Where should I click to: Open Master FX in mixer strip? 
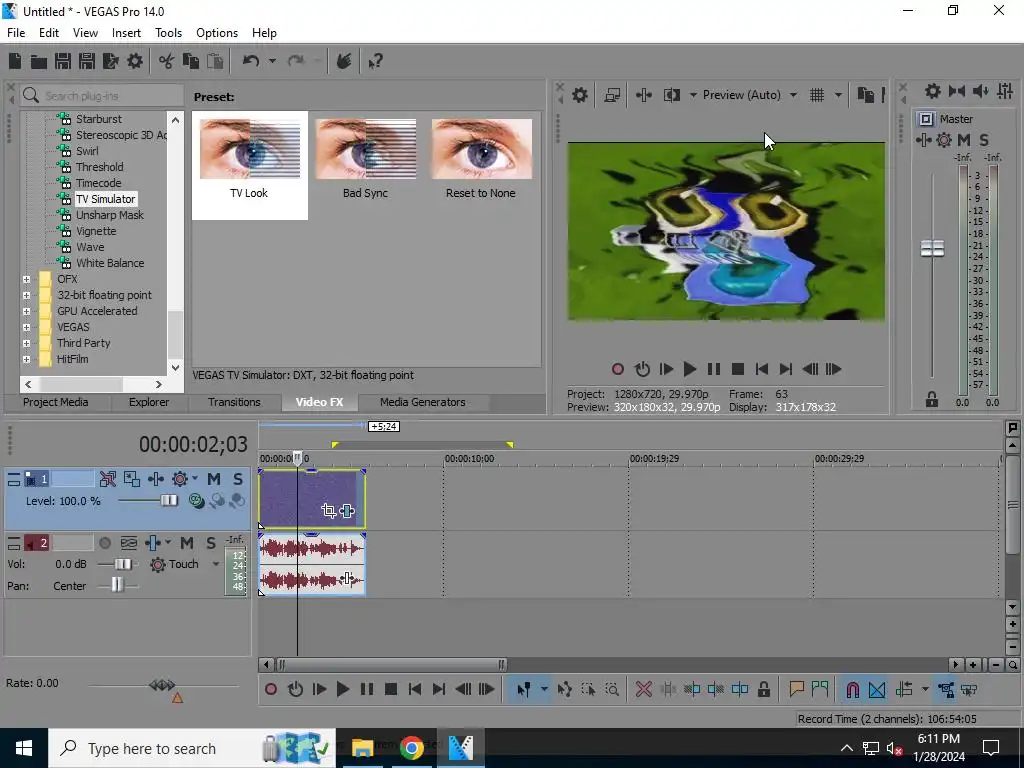tap(923, 140)
